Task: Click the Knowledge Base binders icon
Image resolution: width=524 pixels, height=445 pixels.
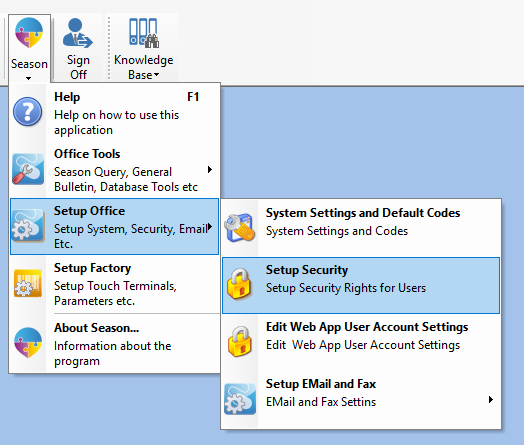Action: click(x=144, y=33)
